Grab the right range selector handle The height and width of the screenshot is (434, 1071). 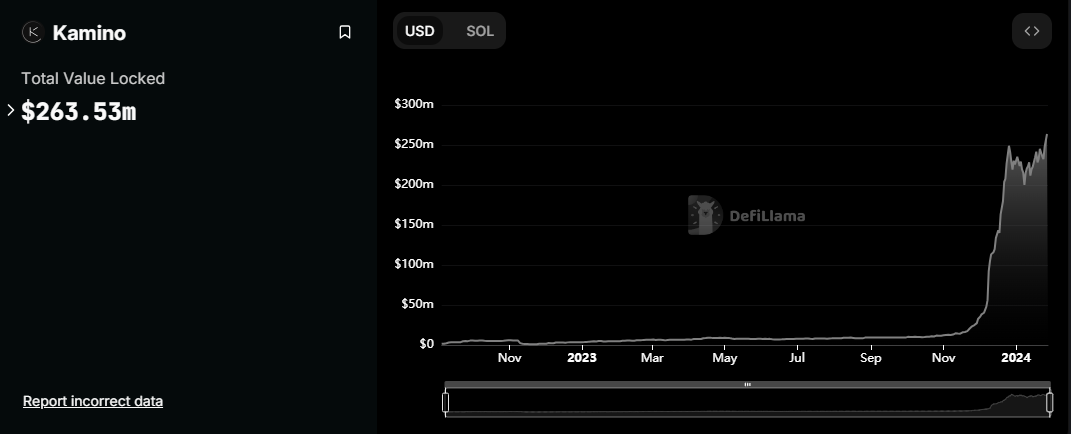[1050, 402]
